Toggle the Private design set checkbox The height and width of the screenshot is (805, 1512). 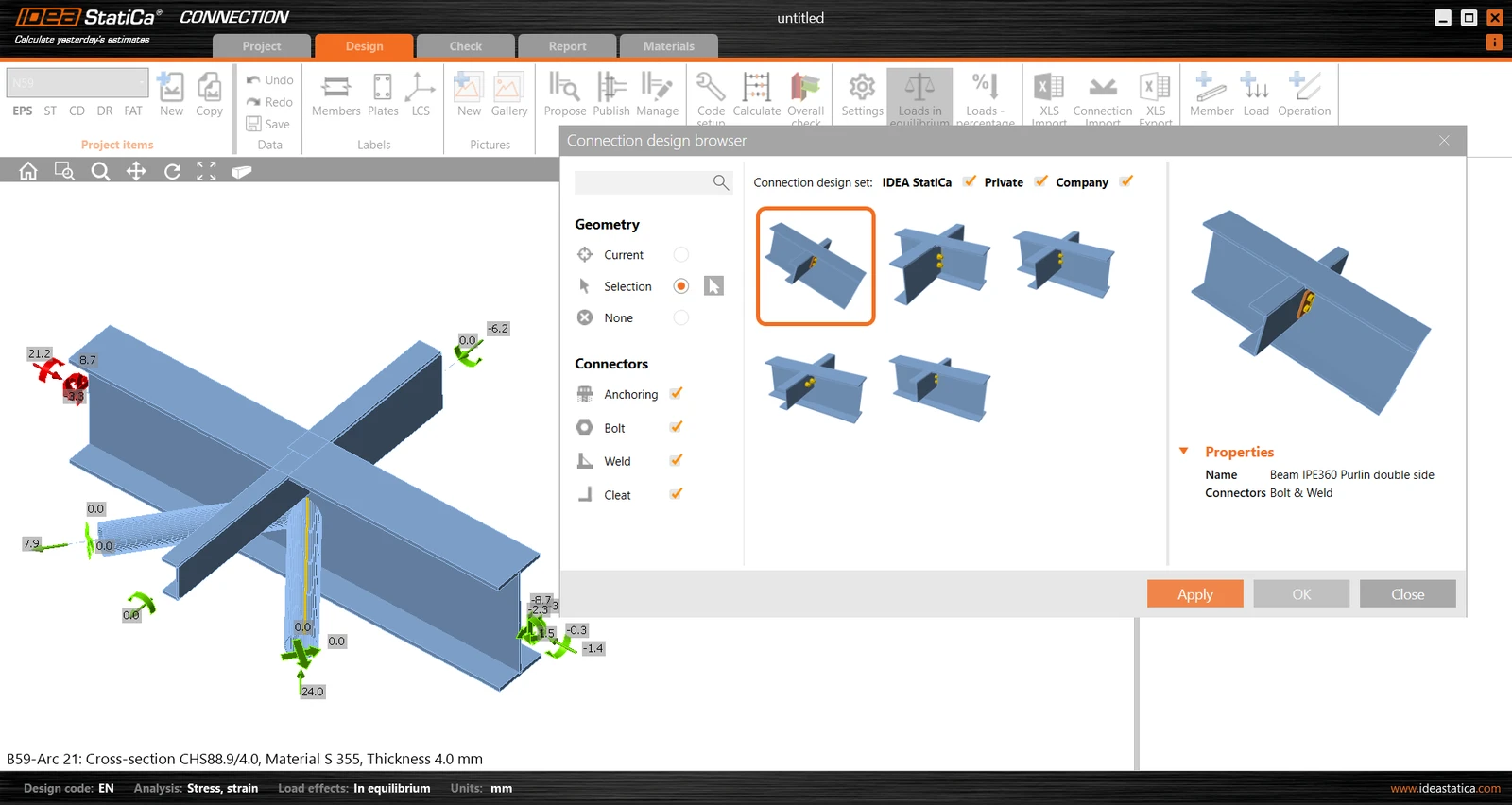point(1040,181)
